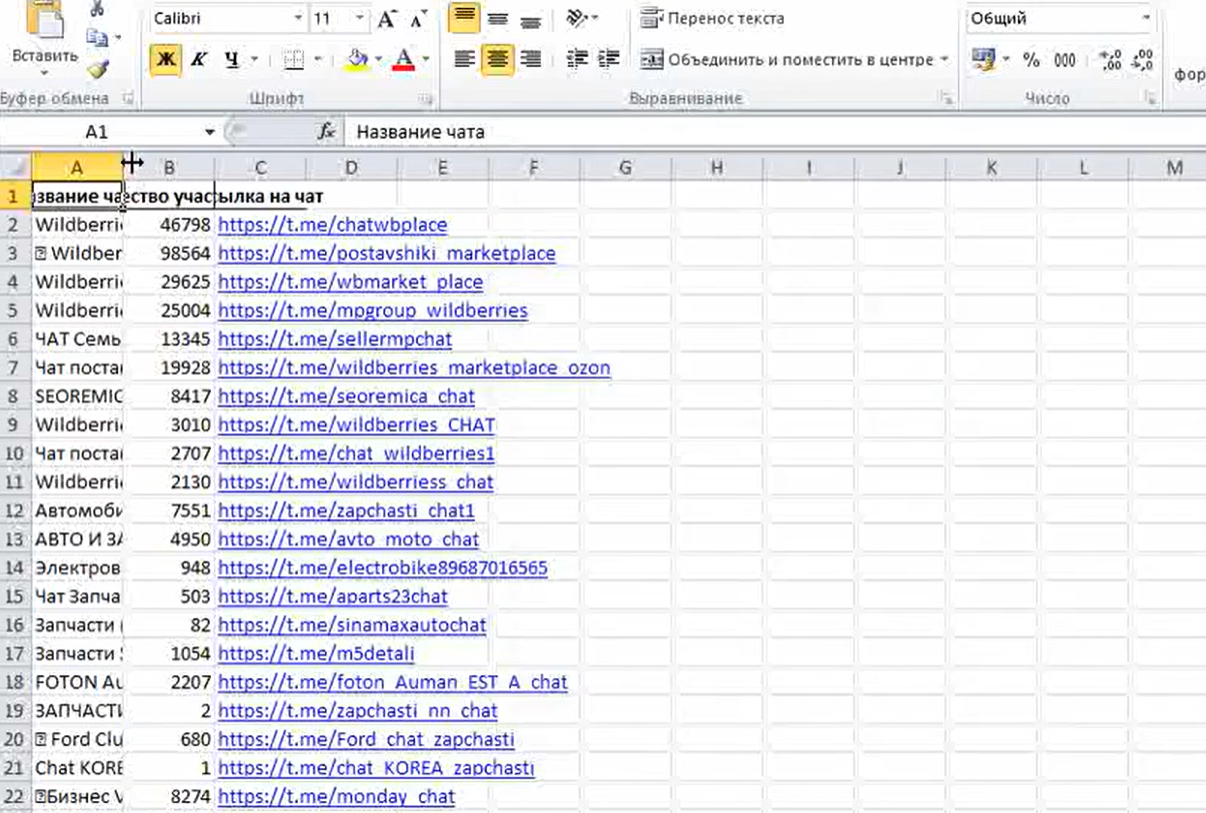Toggle Italic formatting button
Screen dimensions: 1206x813
[198, 60]
